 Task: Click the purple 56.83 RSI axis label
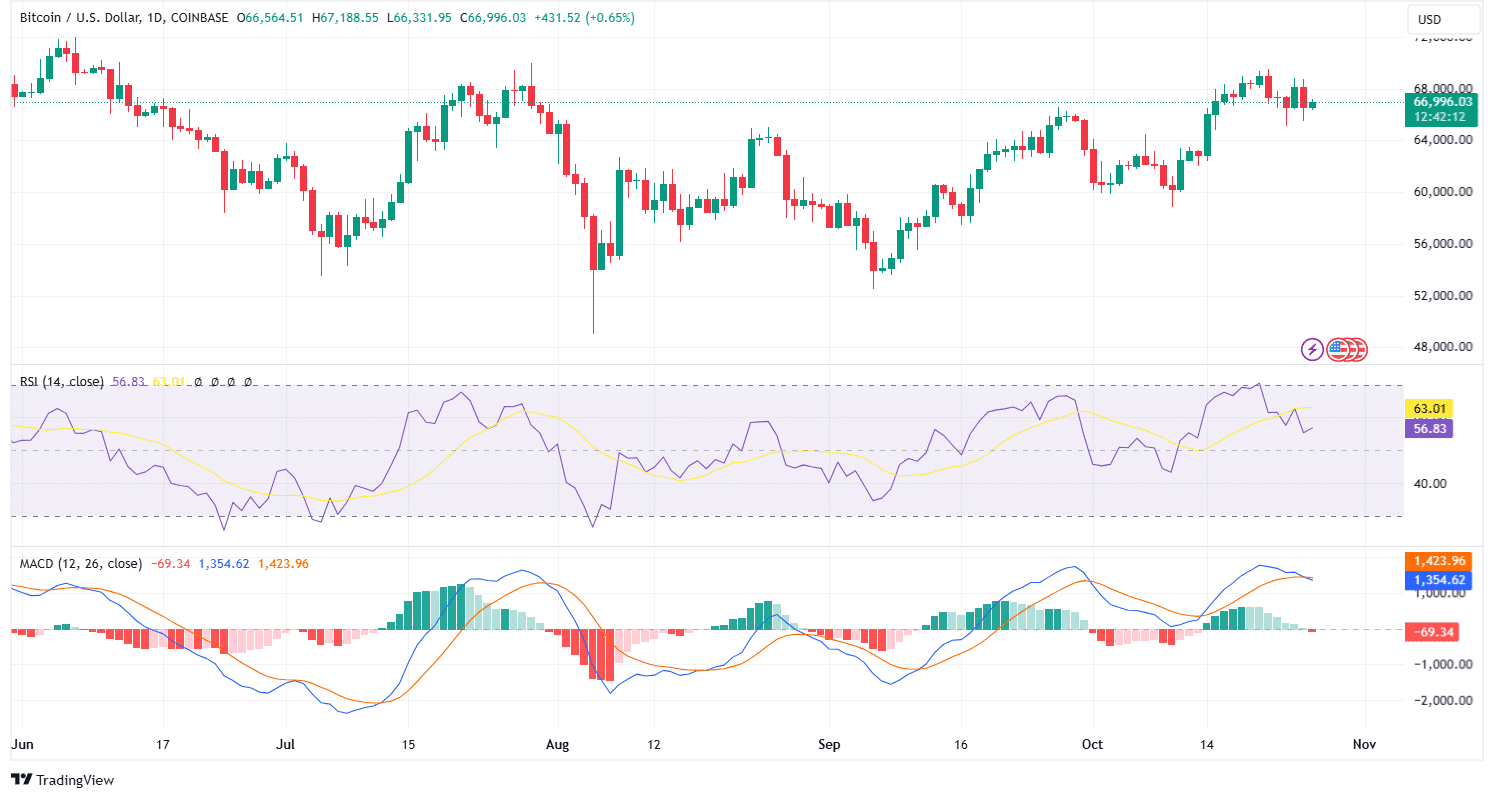1428,428
